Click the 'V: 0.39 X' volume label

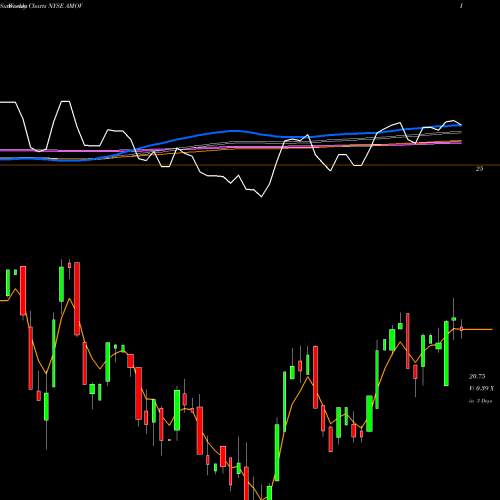pos(482,388)
